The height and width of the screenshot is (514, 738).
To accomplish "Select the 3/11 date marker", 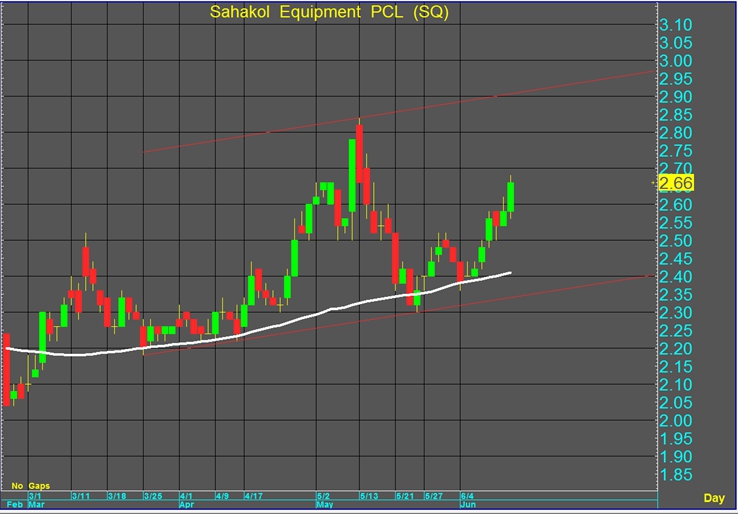I will click(x=81, y=496).
